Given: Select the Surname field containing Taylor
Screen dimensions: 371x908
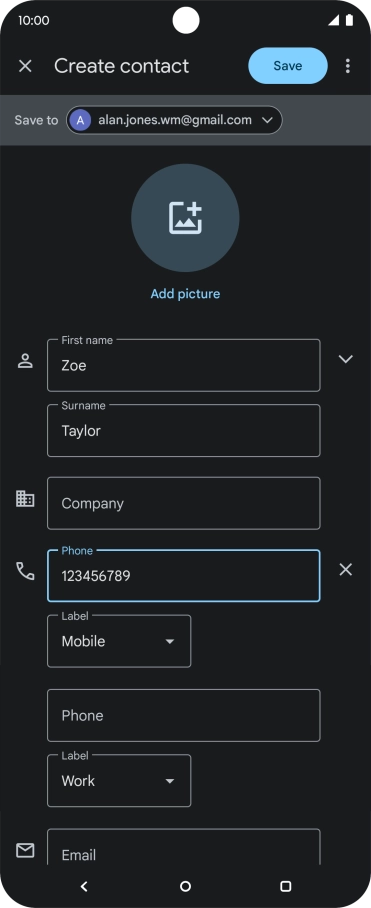Looking at the screenshot, I should 183,430.
